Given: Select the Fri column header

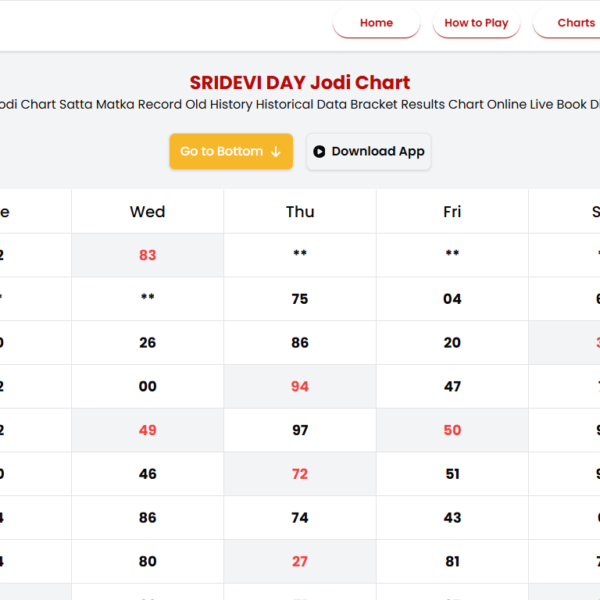Looking at the screenshot, I should 452,211.
